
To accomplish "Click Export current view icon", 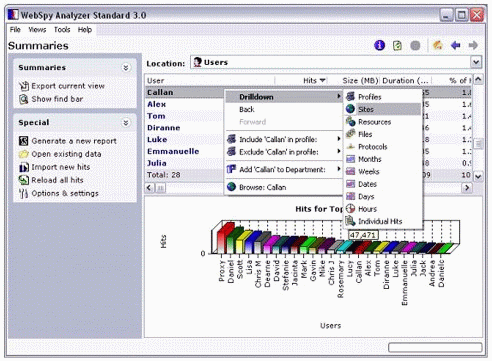I will [23, 86].
